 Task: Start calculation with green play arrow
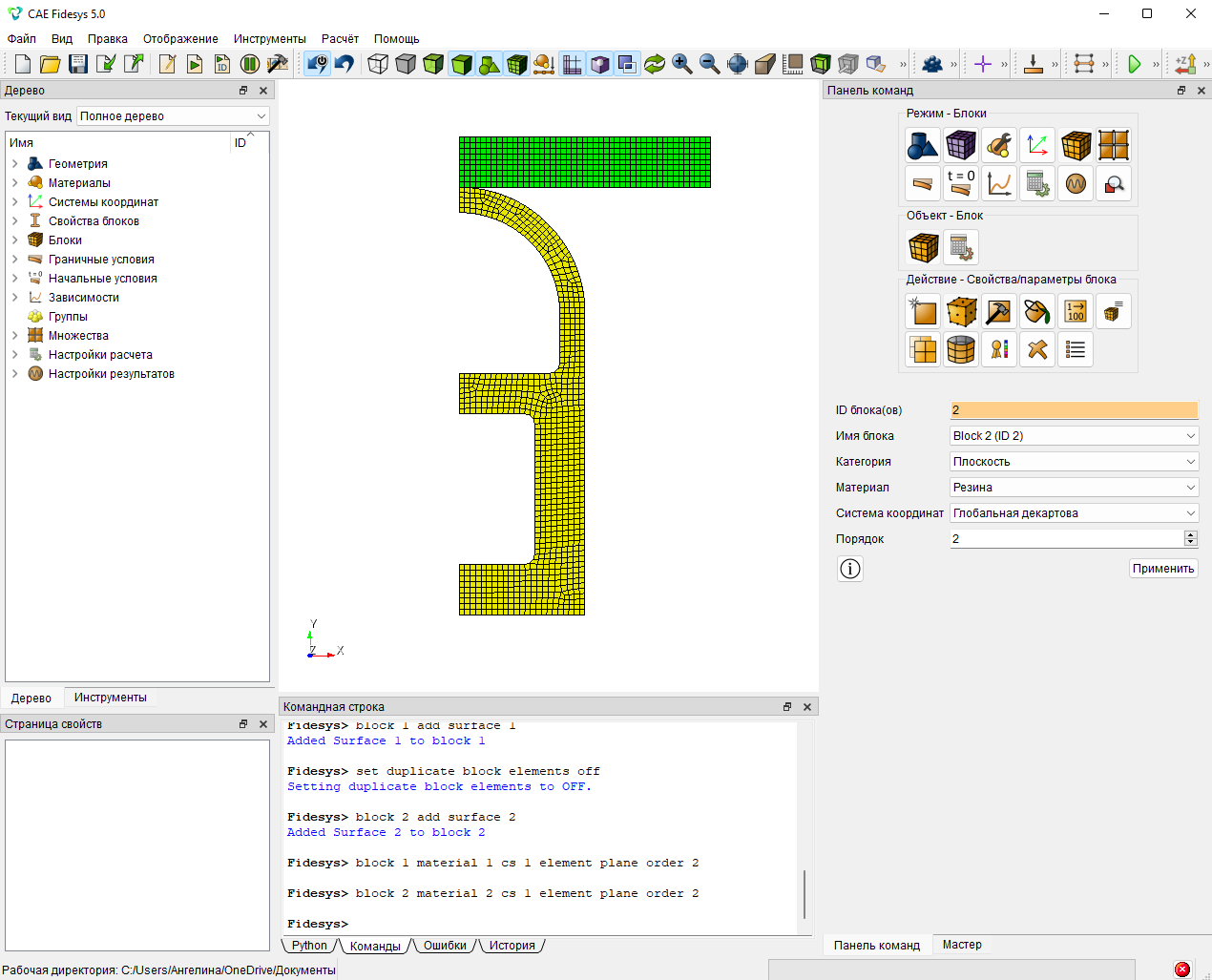click(x=1135, y=64)
